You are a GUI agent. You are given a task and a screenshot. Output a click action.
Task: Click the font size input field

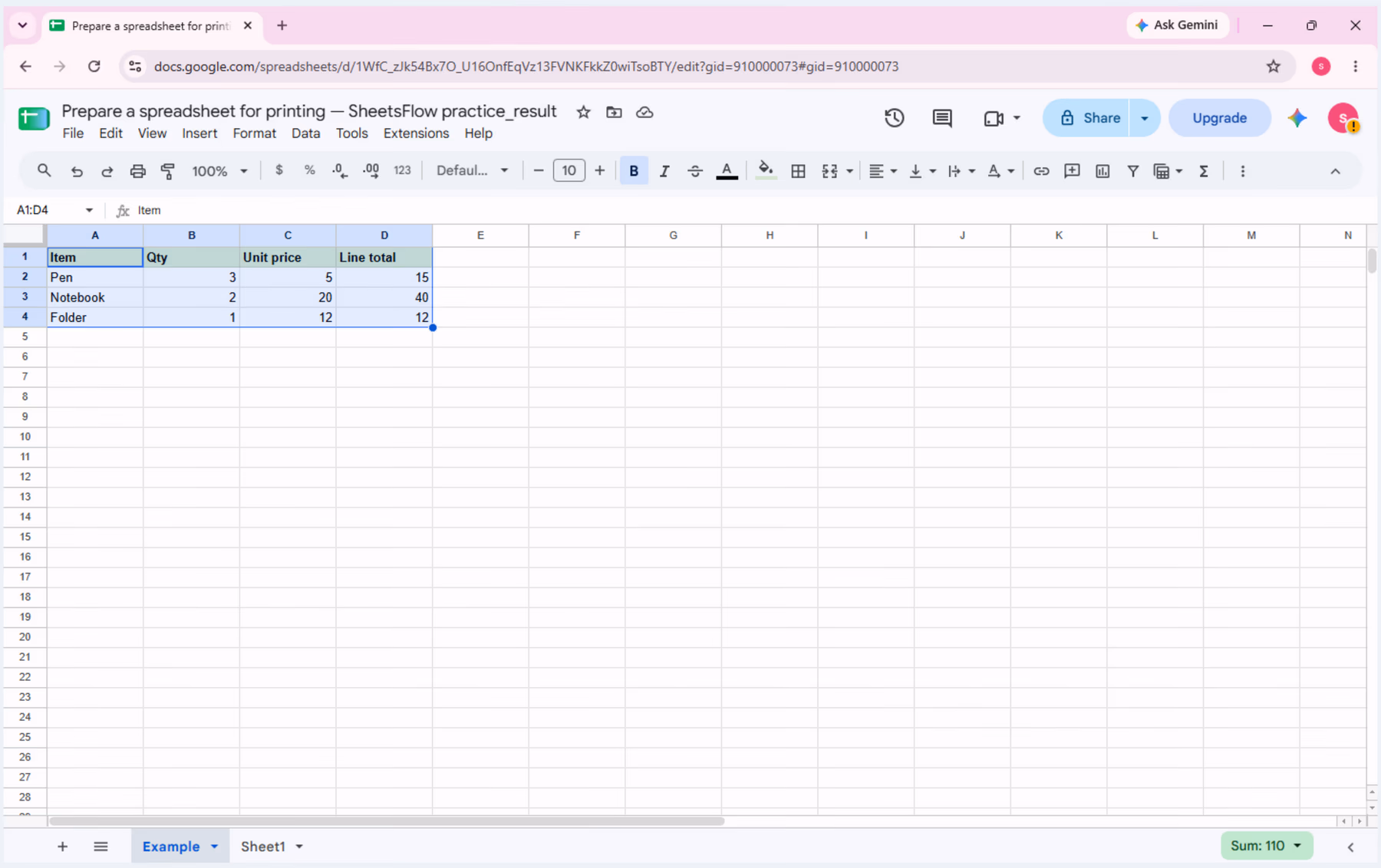569,170
